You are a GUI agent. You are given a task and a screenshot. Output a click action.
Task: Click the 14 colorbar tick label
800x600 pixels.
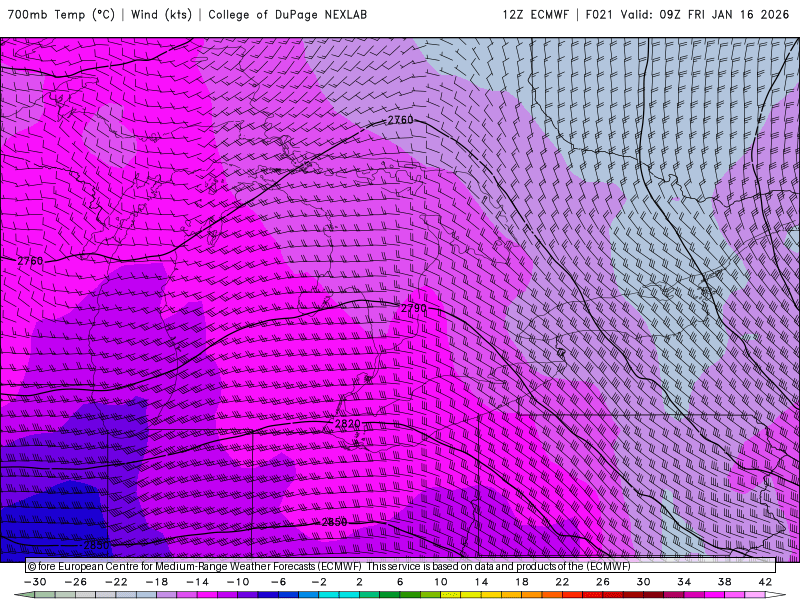point(481,582)
